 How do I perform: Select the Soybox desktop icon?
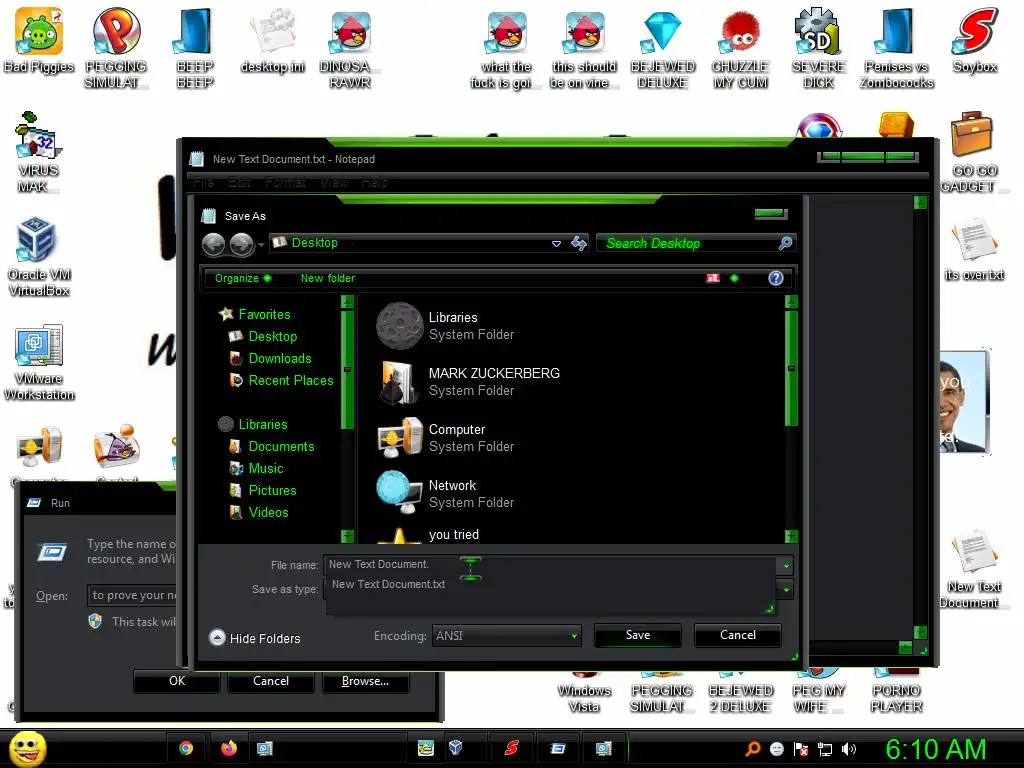click(x=974, y=39)
